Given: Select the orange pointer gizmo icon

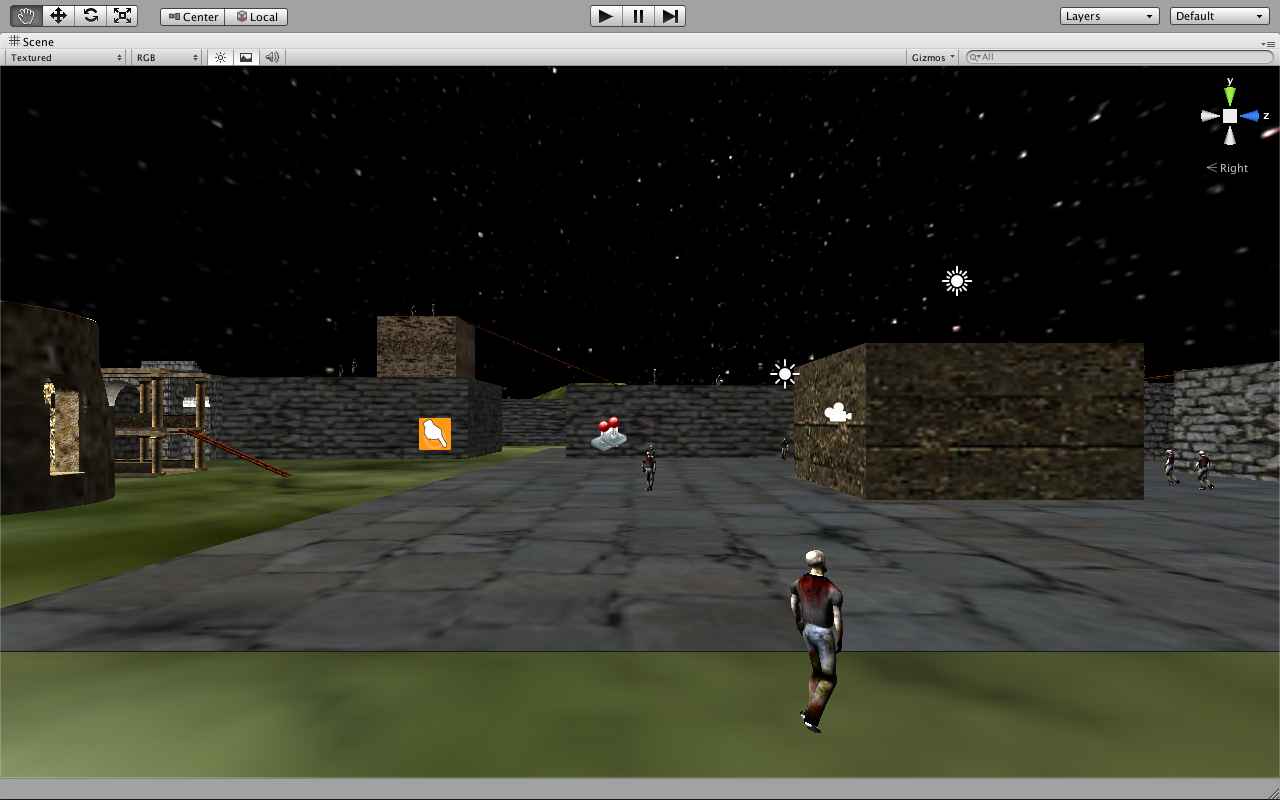Looking at the screenshot, I should (x=435, y=434).
